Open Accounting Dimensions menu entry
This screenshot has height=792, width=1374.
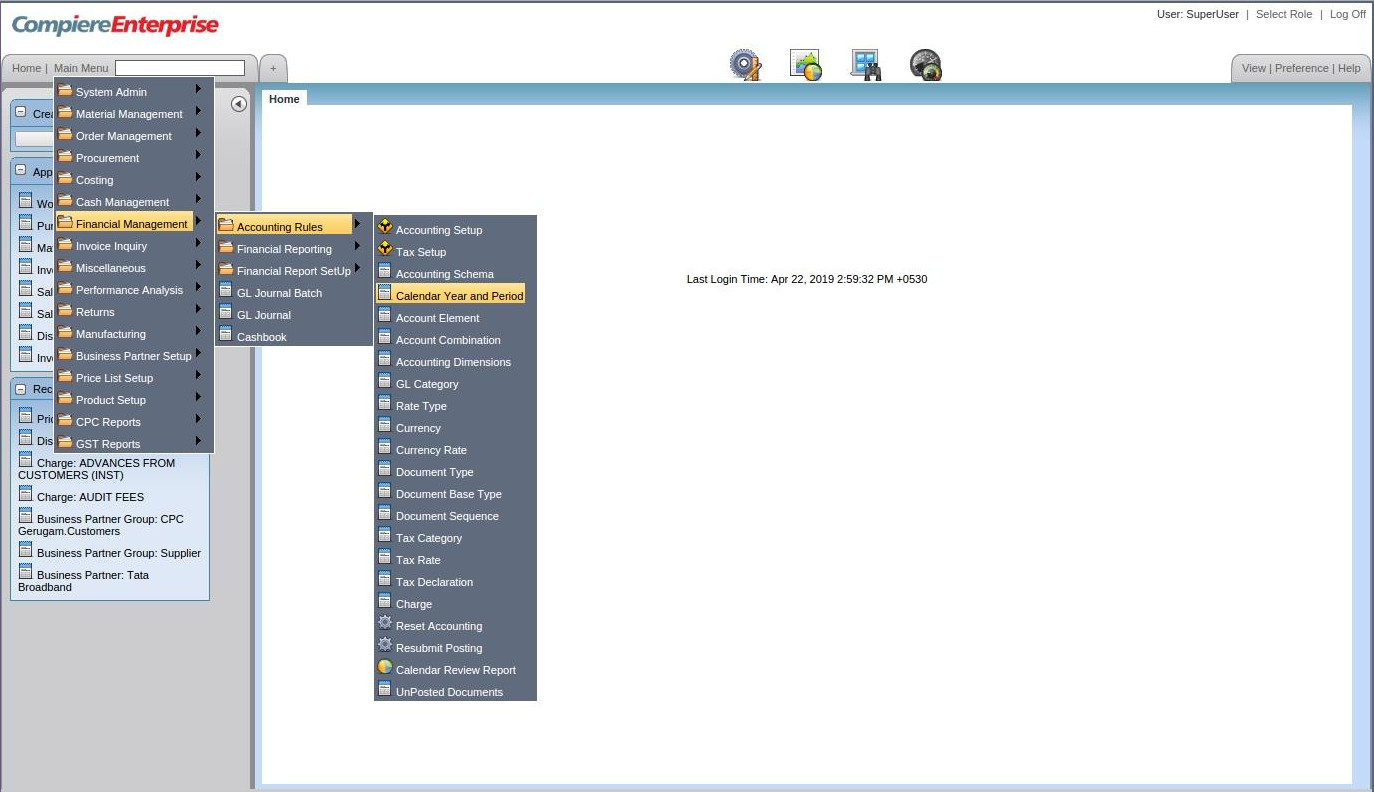click(455, 361)
